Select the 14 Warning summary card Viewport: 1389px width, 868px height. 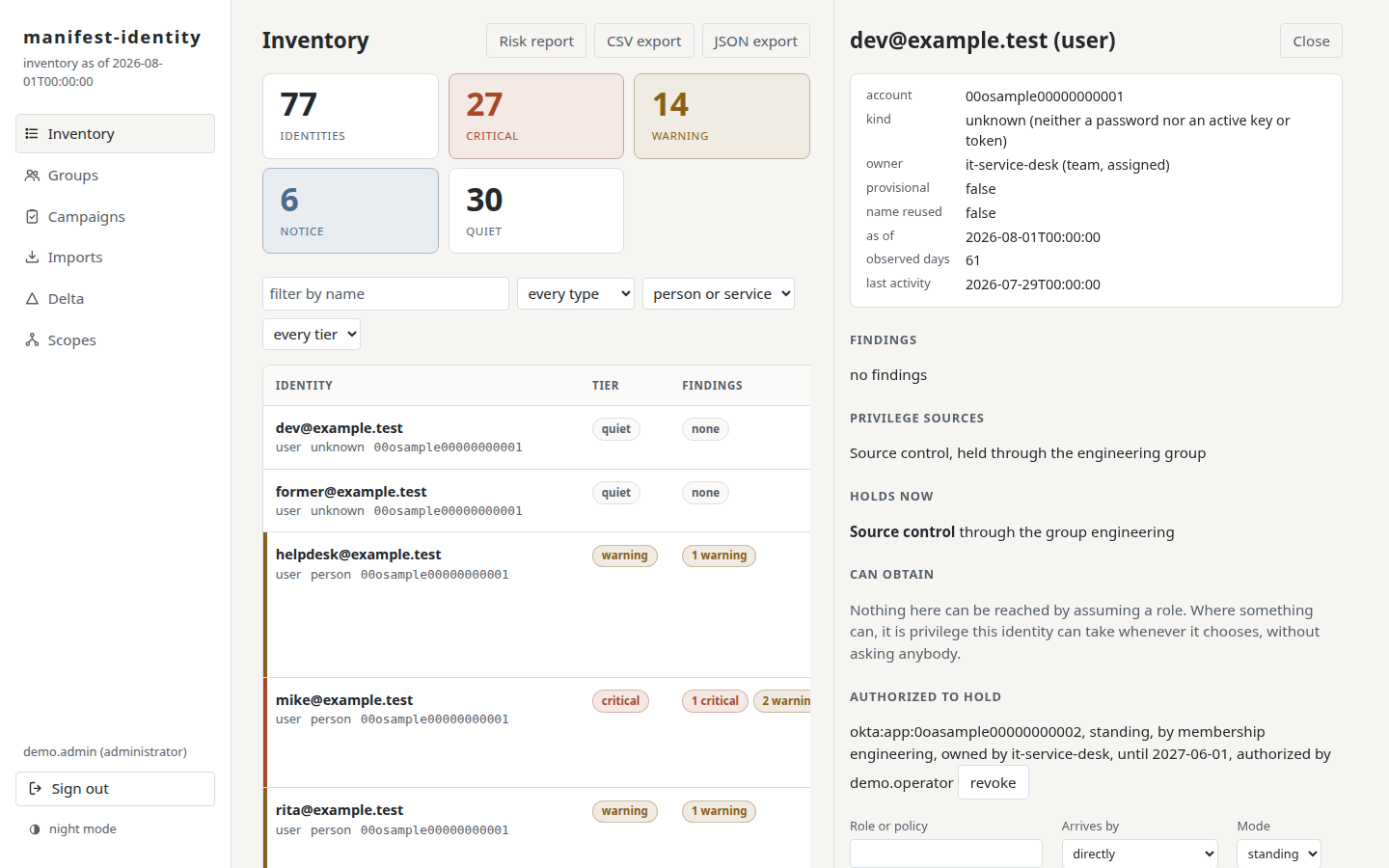point(722,117)
